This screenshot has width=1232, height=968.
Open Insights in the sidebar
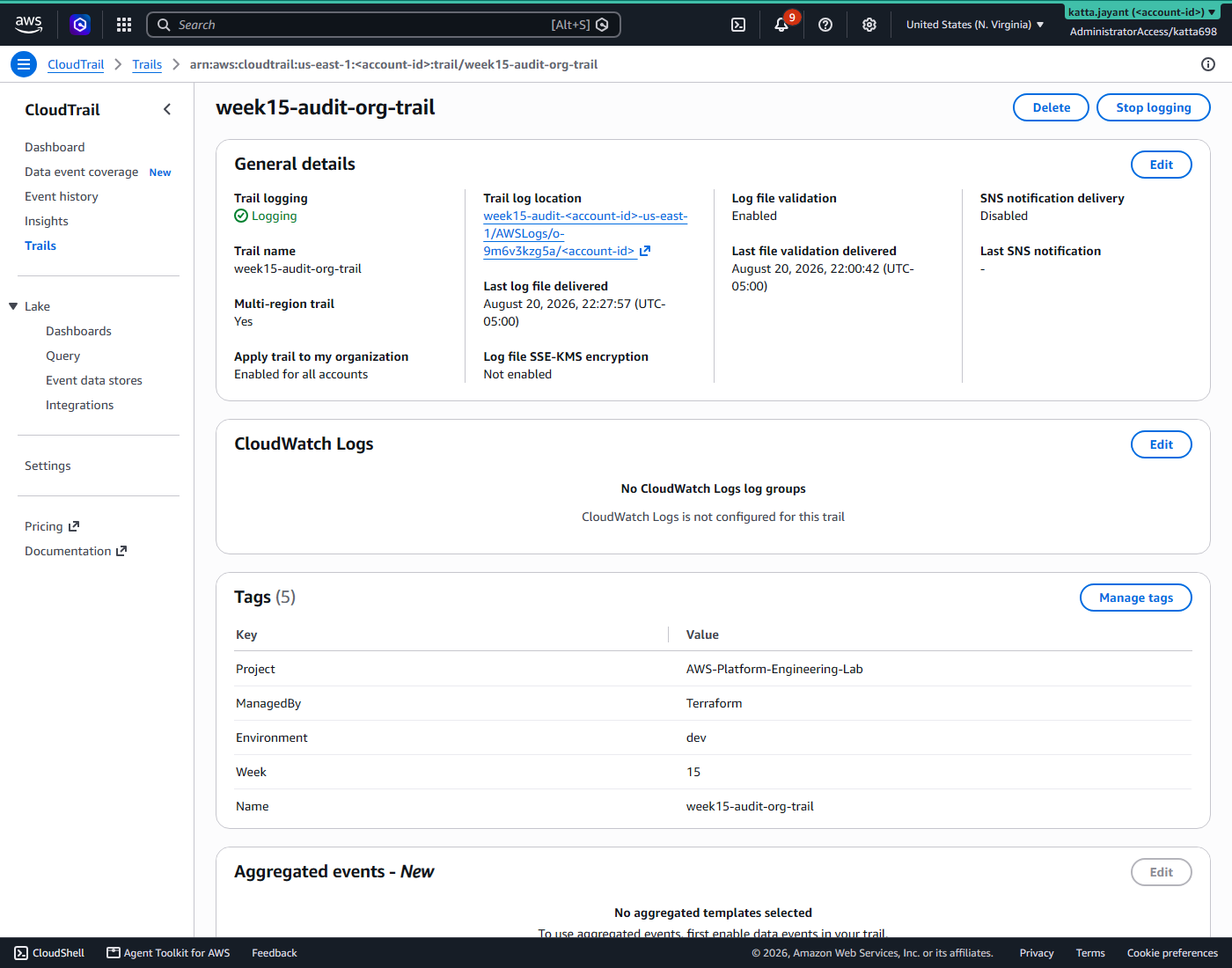coord(47,221)
